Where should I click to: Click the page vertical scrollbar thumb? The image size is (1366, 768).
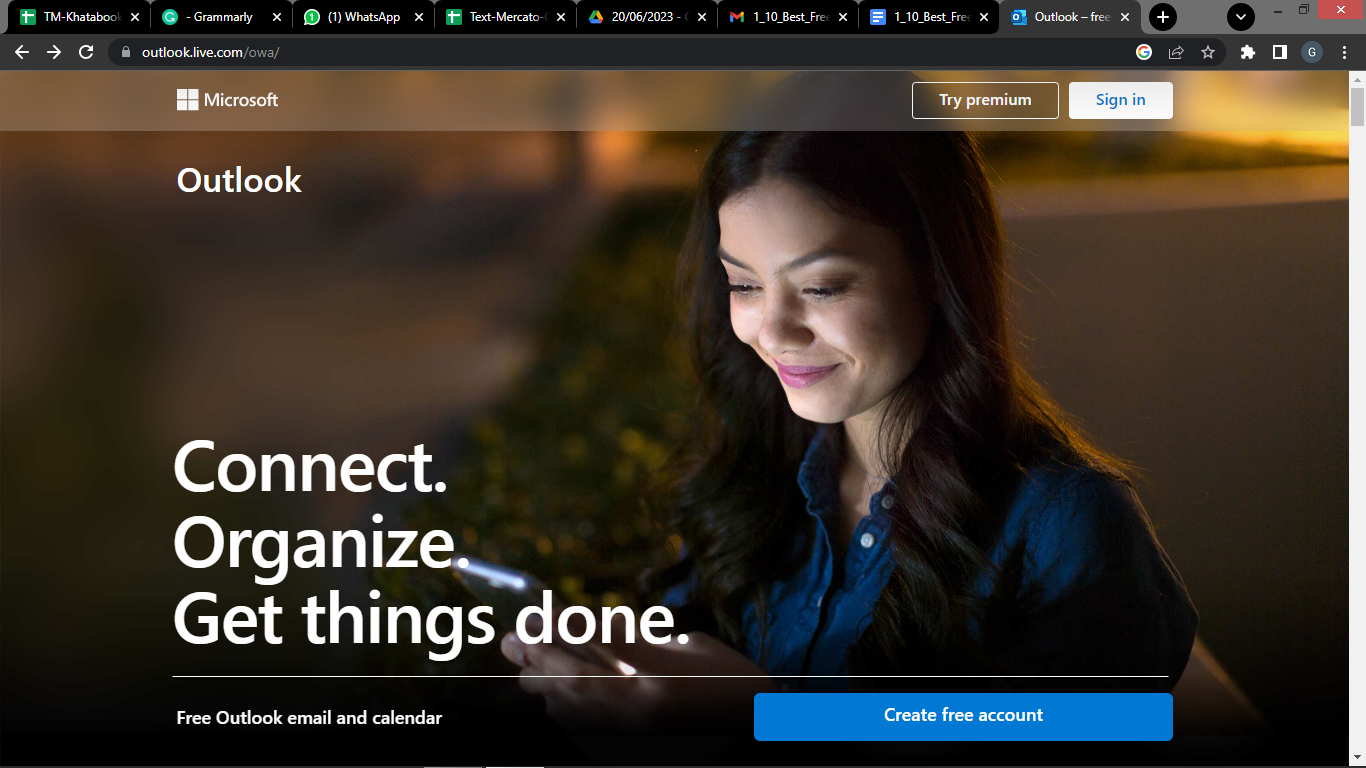click(x=1357, y=106)
